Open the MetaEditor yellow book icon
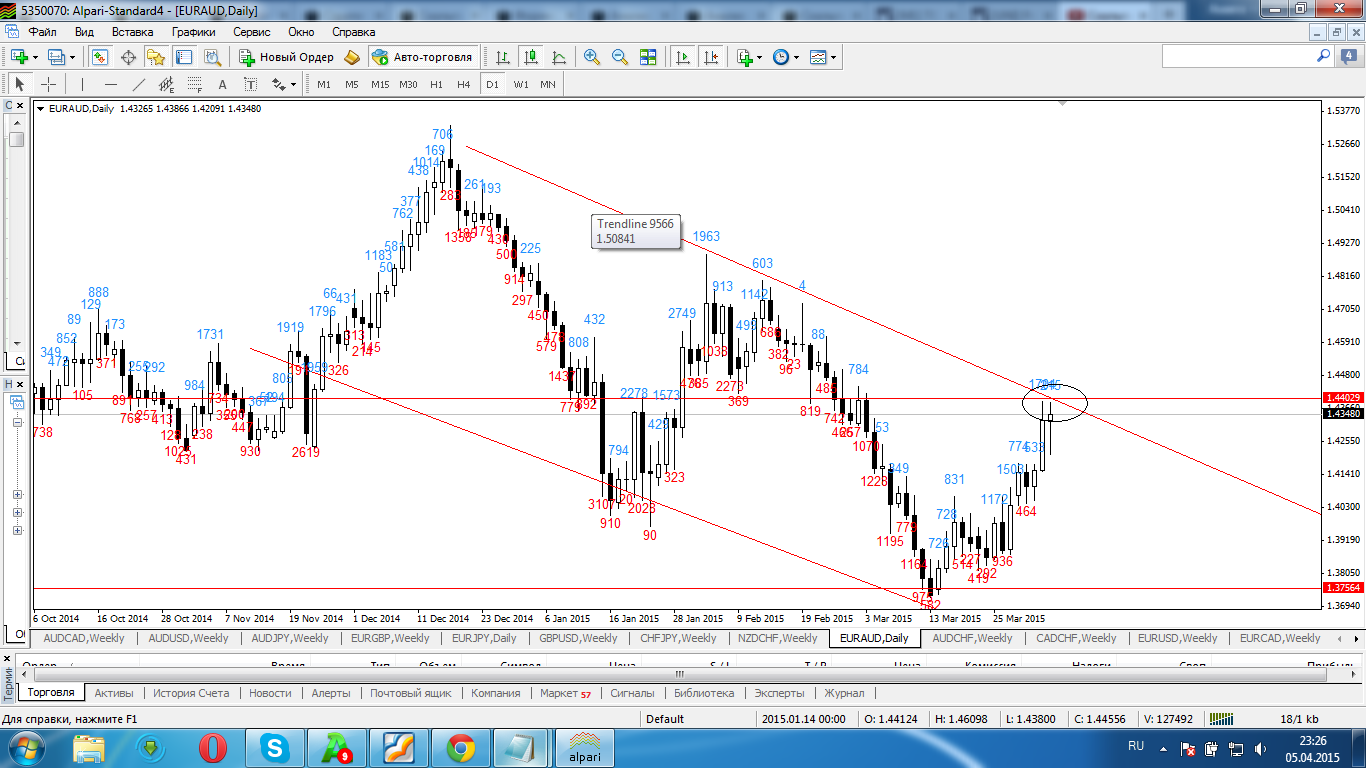The width and height of the screenshot is (1366, 768). (351, 57)
